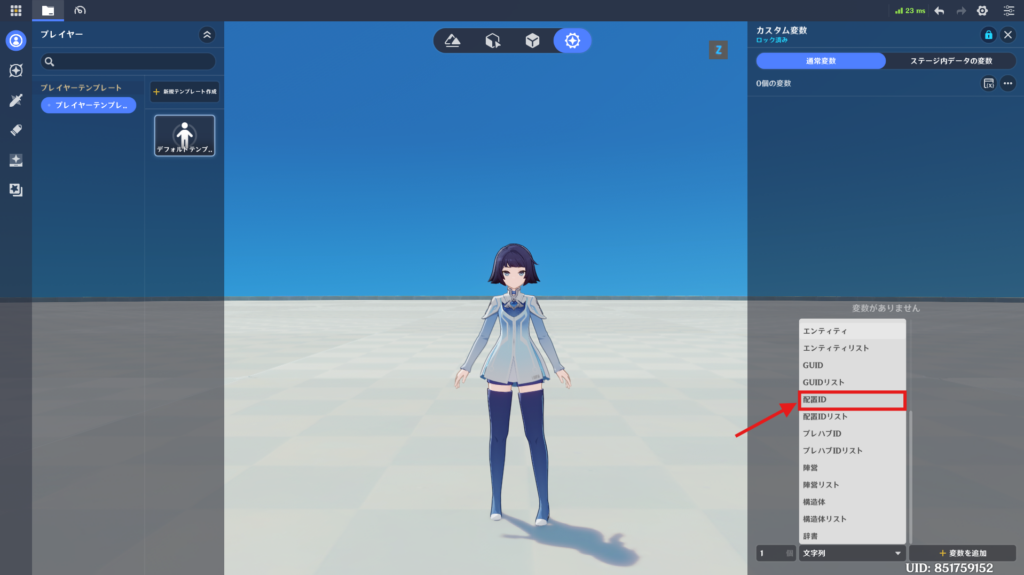Open the sliders options icon
The height and width of the screenshot is (575, 1024).
pyautogui.click(x=1009, y=10)
